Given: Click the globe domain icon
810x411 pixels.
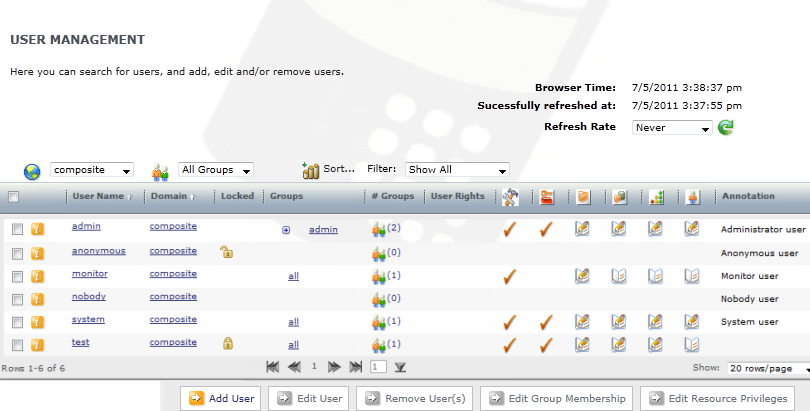Looking at the screenshot, I should pyautogui.click(x=32, y=171).
